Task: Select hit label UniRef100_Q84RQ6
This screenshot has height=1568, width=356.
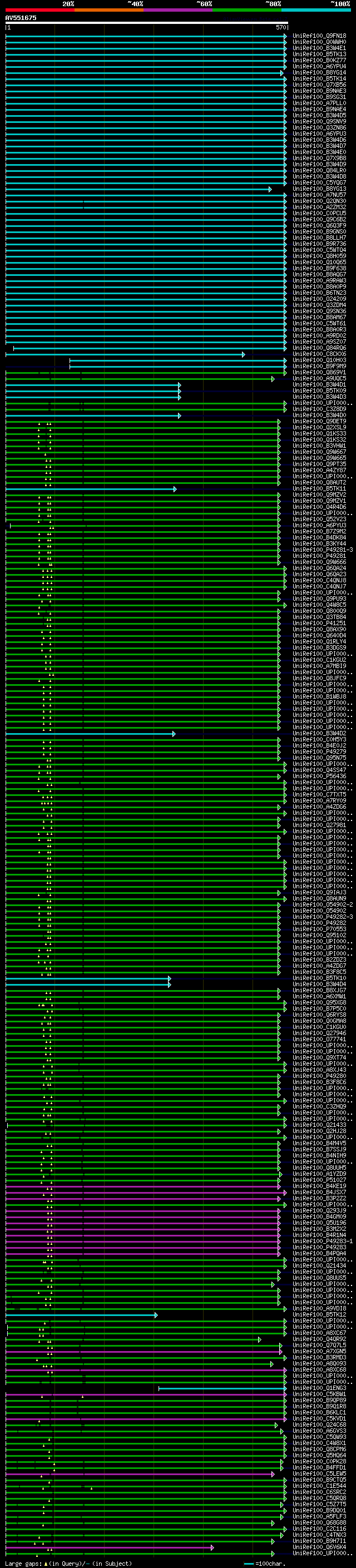Action: coord(319,348)
